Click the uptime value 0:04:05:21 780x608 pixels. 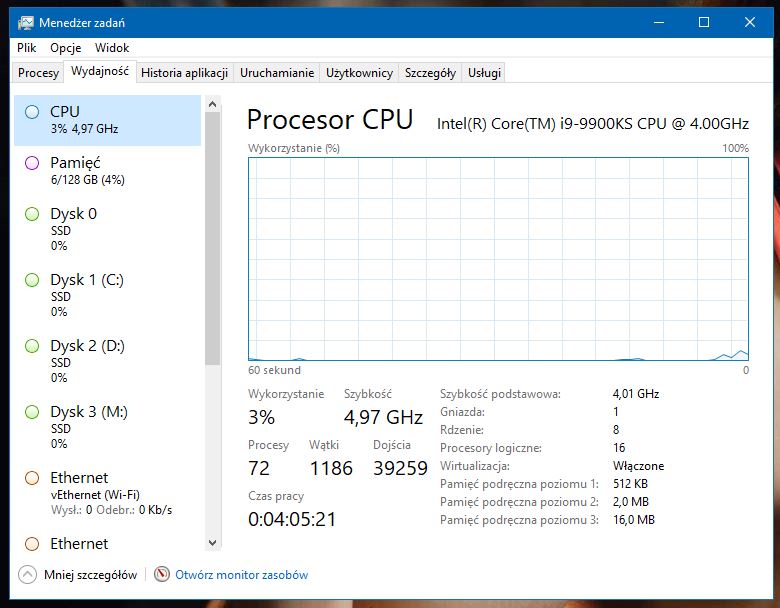point(292,519)
